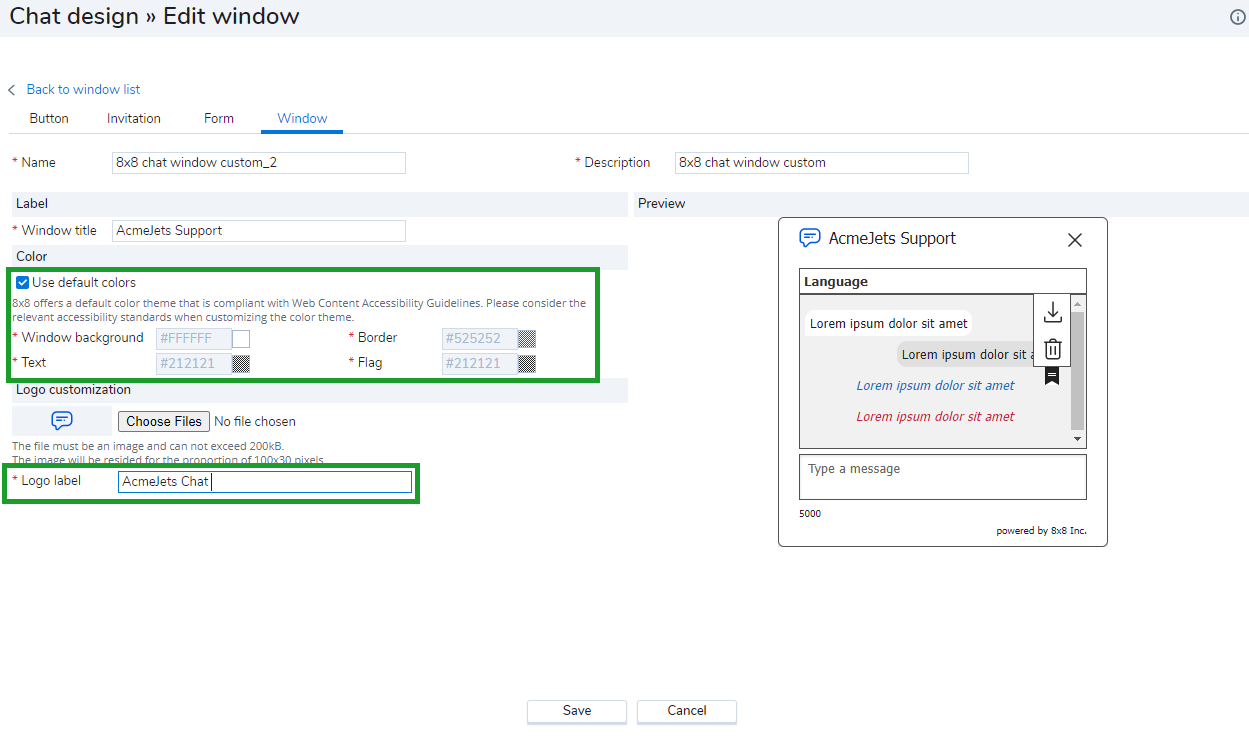Click the download transcript icon in preview
This screenshot has height=740, width=1249.
tap(1052, 313)
